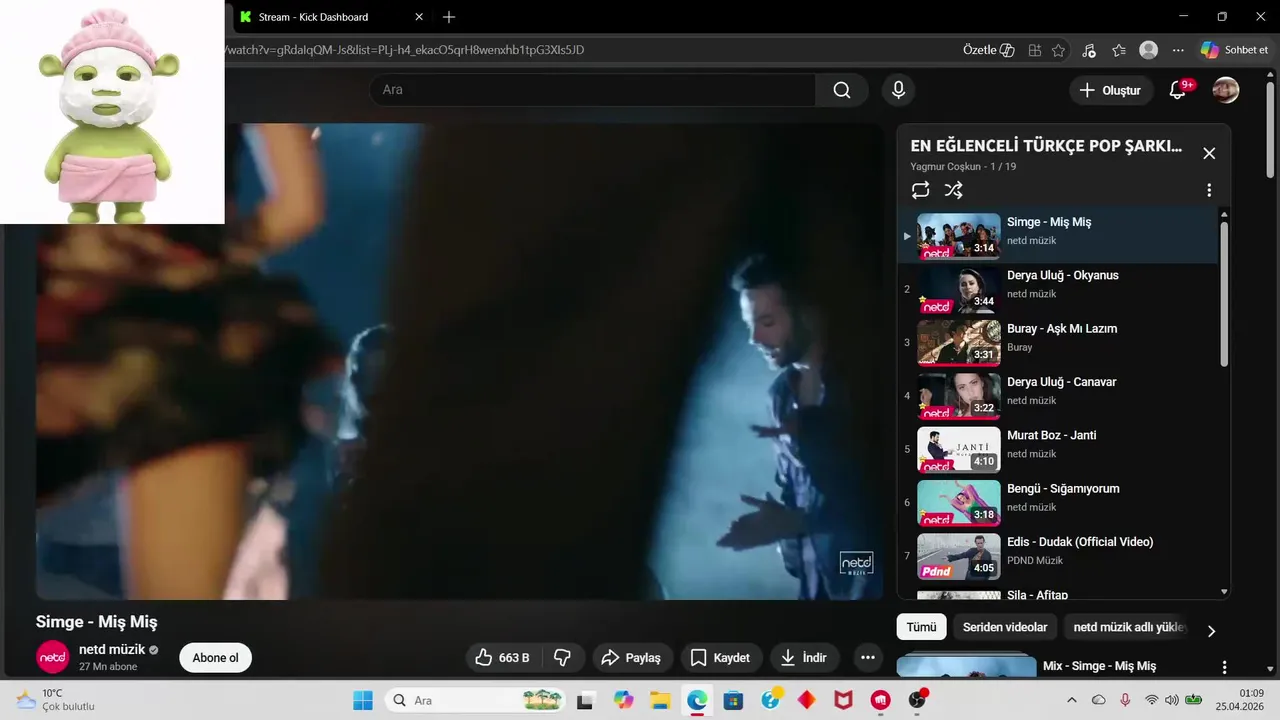
Task: Open the weather widget 10°C Çok bulutlu
Action: pyautogui.click(x=56, y=700)
